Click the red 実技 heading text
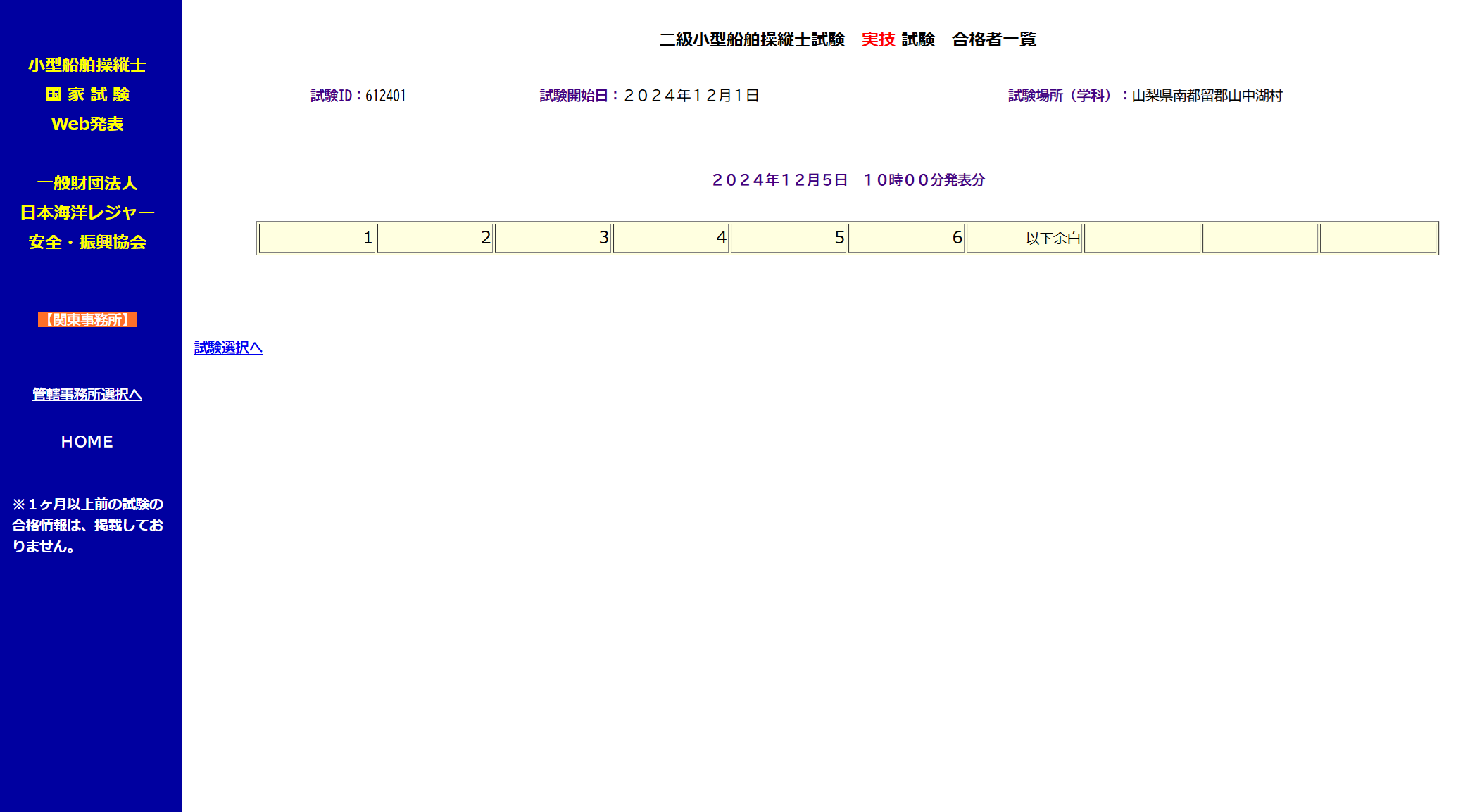This screenshot has width=1482, height=812. (x=877, y=40)
